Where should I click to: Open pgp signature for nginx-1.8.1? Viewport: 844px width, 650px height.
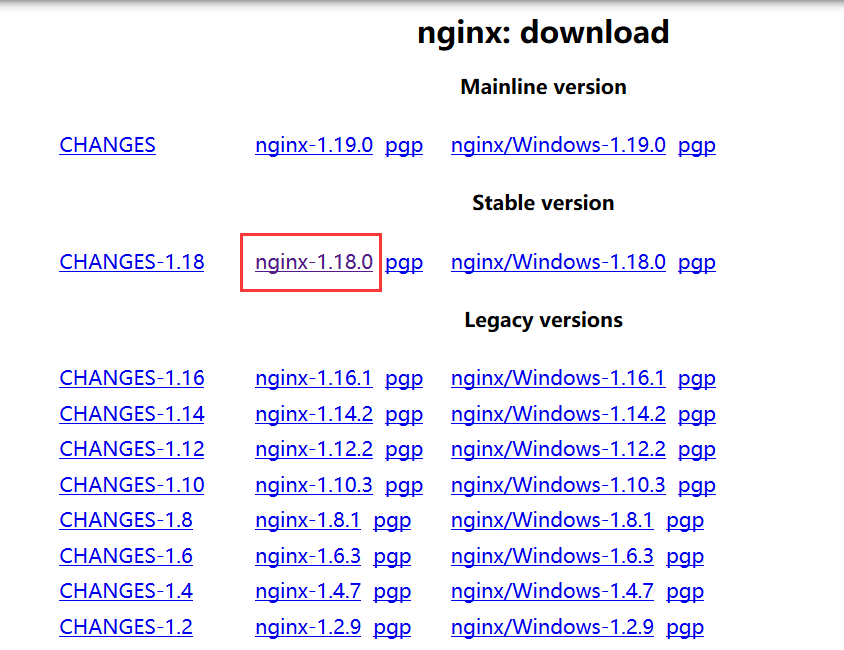point(392,520)
